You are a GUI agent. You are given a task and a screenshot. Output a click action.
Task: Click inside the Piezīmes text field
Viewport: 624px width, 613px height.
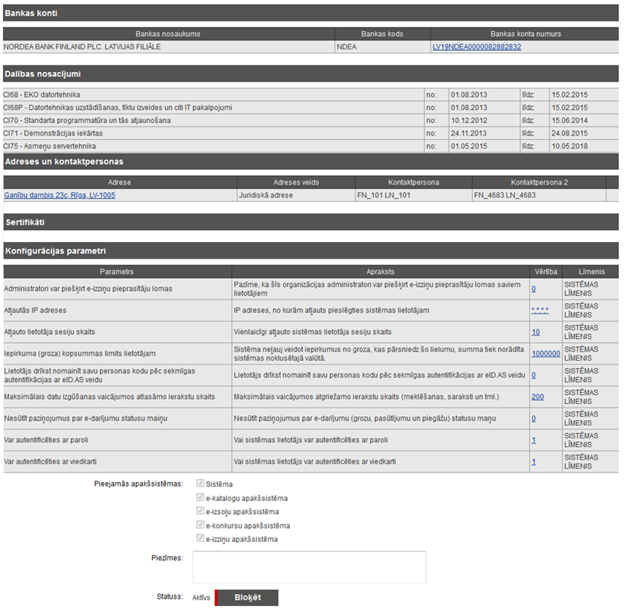pos(309,565)
